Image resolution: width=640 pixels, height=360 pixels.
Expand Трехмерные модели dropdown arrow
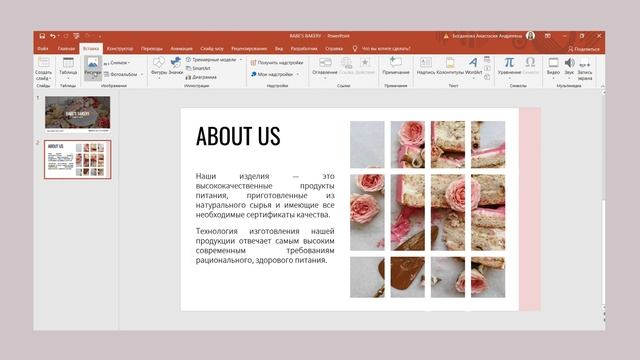click(x=241, y=60)
